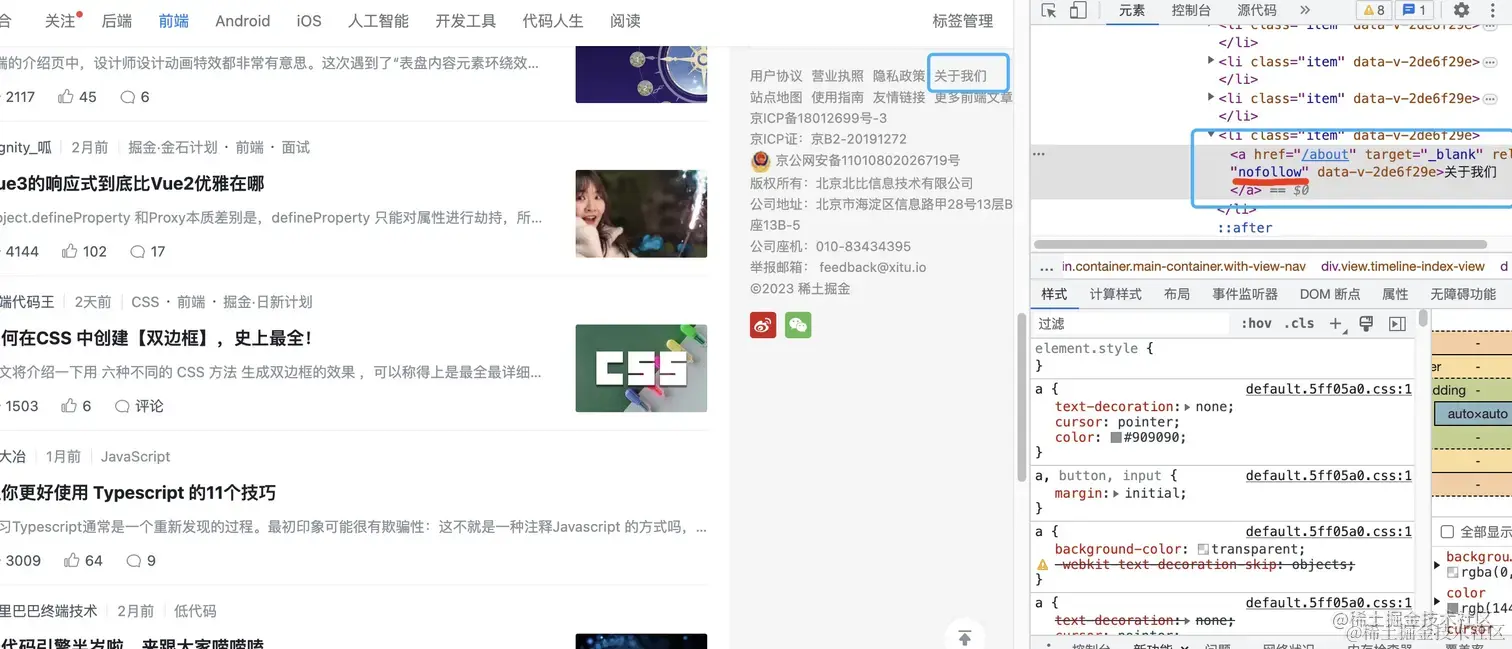Activate the inspect element picker icon
The width and height of the screenshot is (1512, 649).
point(1049,11)
